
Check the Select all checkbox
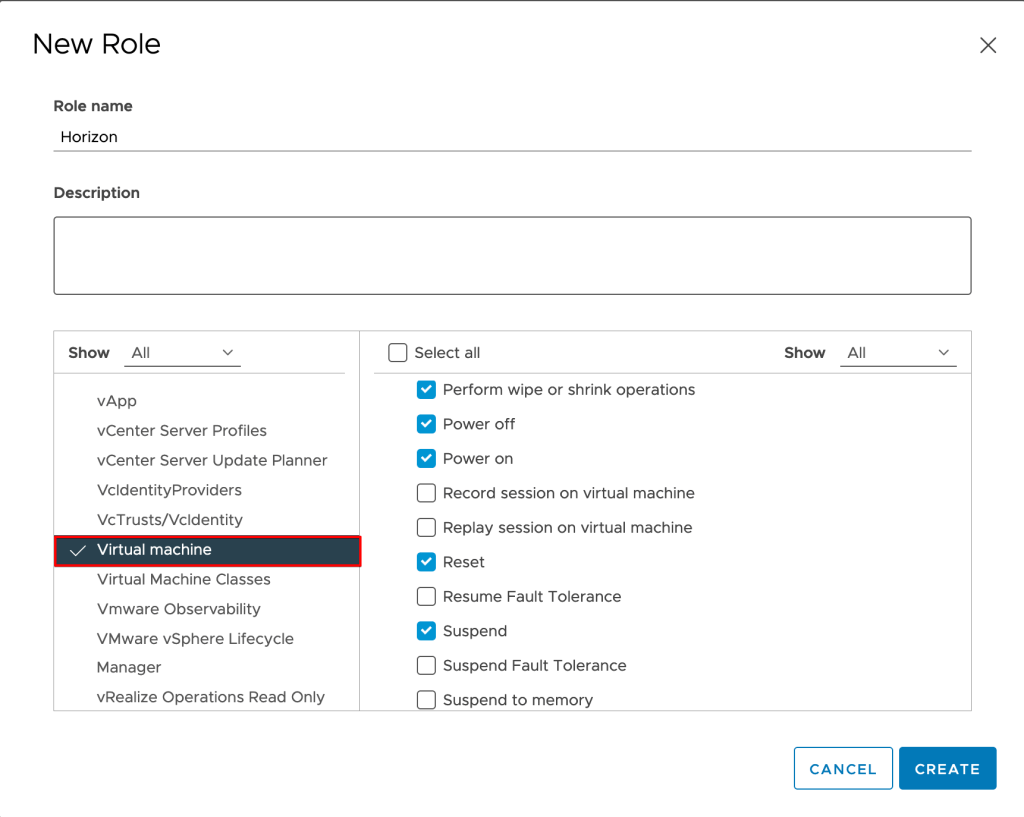pos(398,353)
